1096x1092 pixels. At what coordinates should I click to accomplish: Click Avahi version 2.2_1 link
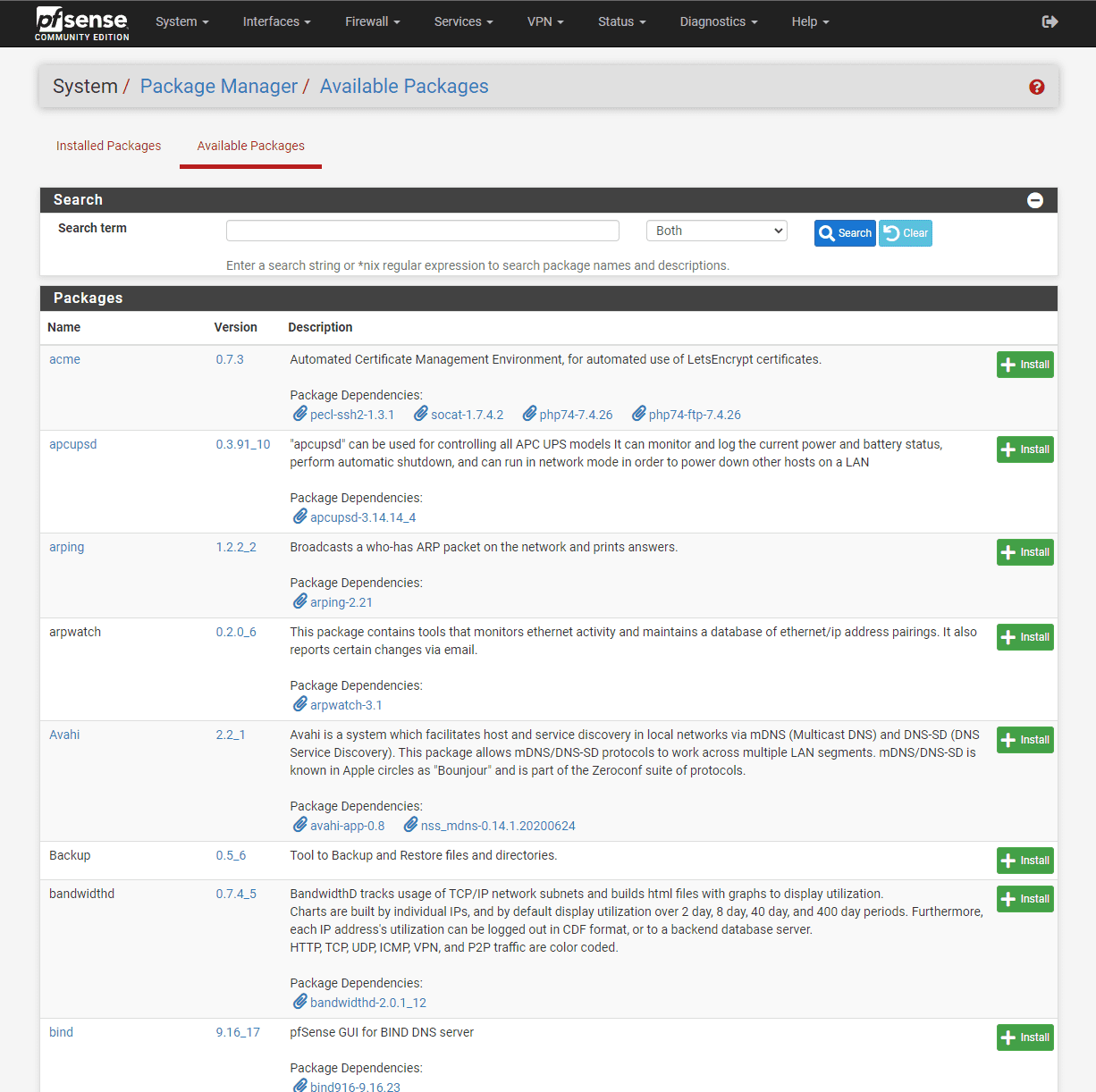coord(231,735)
